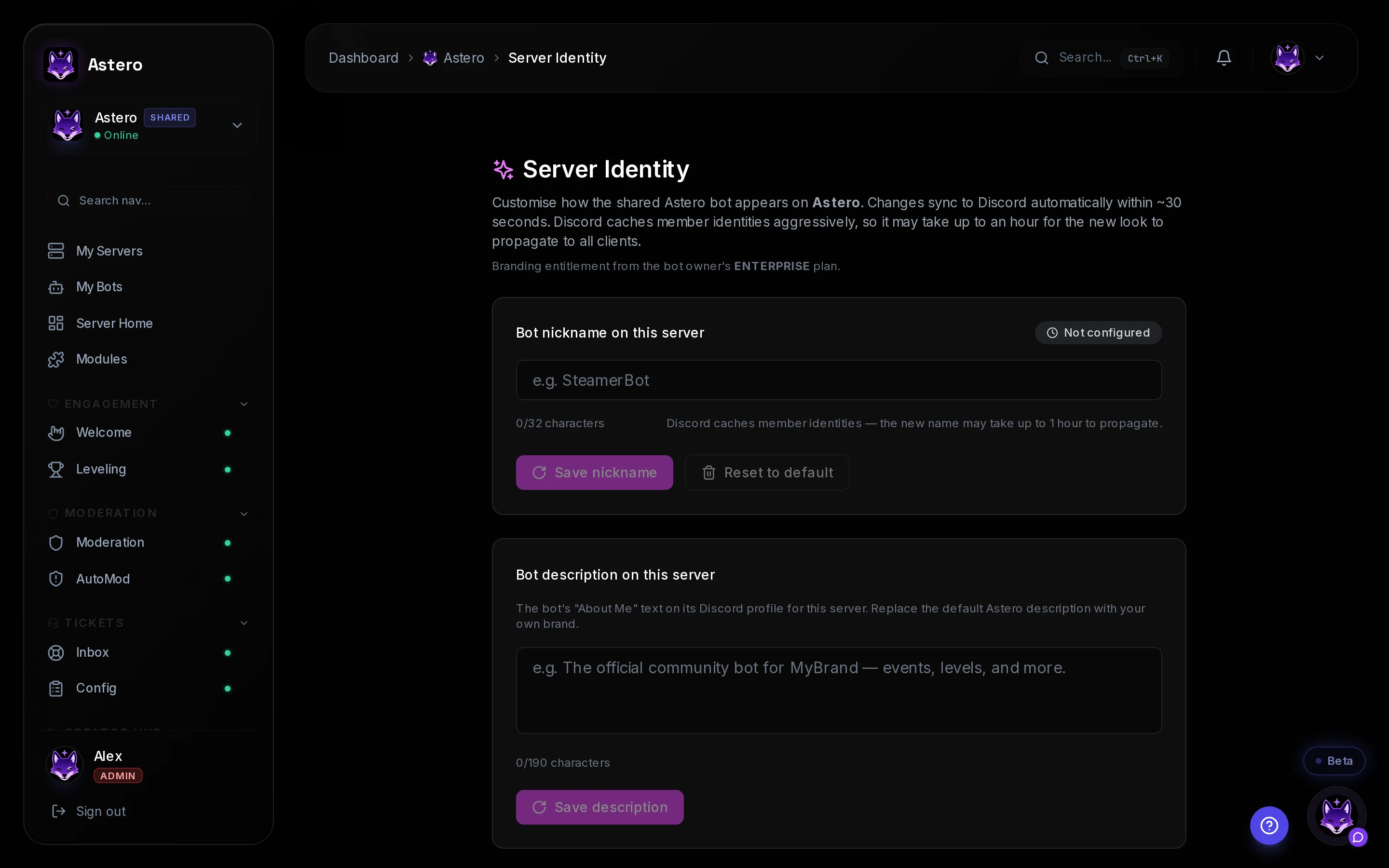The image size is (1389, 868).
Task: Click the fox icon in breadcrumb
Action: [x=430, y=58]
